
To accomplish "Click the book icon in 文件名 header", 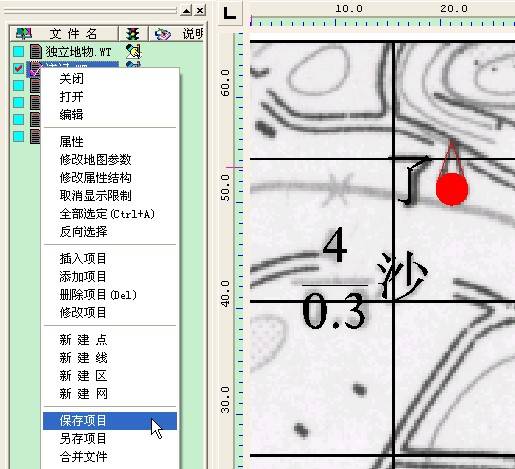I will tap(24, 33).
